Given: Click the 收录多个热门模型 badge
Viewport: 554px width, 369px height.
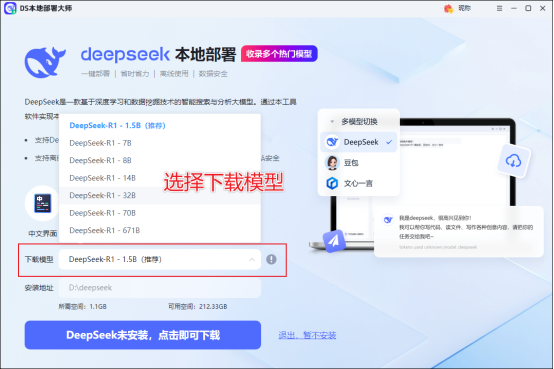Looking at the screenshot, I should pos(279,54).
